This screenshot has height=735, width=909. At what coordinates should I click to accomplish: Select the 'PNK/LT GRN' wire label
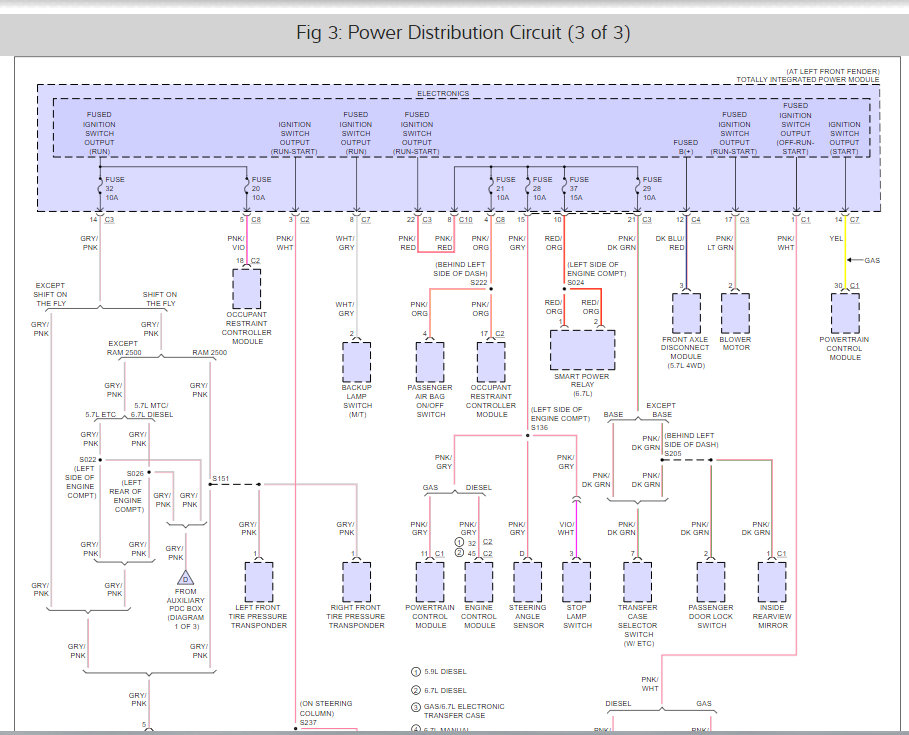click(x=720, y=243)
